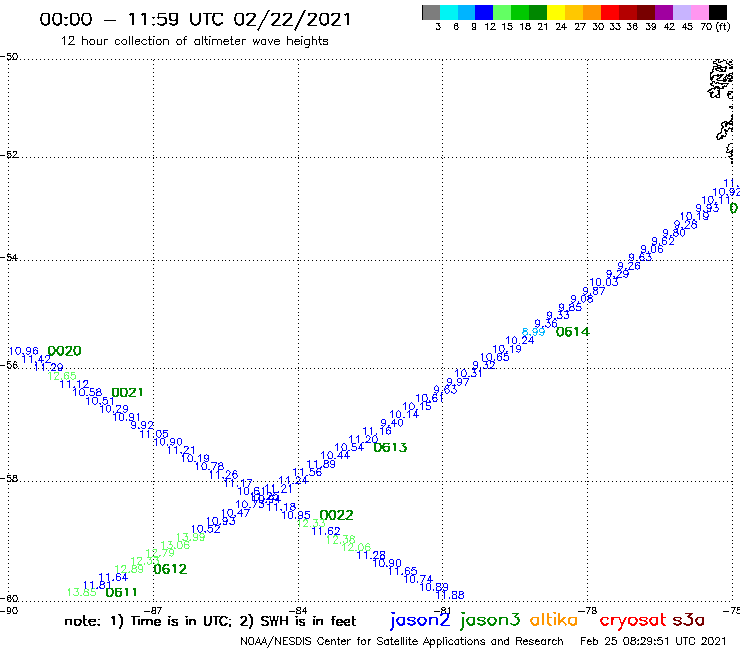Click the date range title text

195,20
